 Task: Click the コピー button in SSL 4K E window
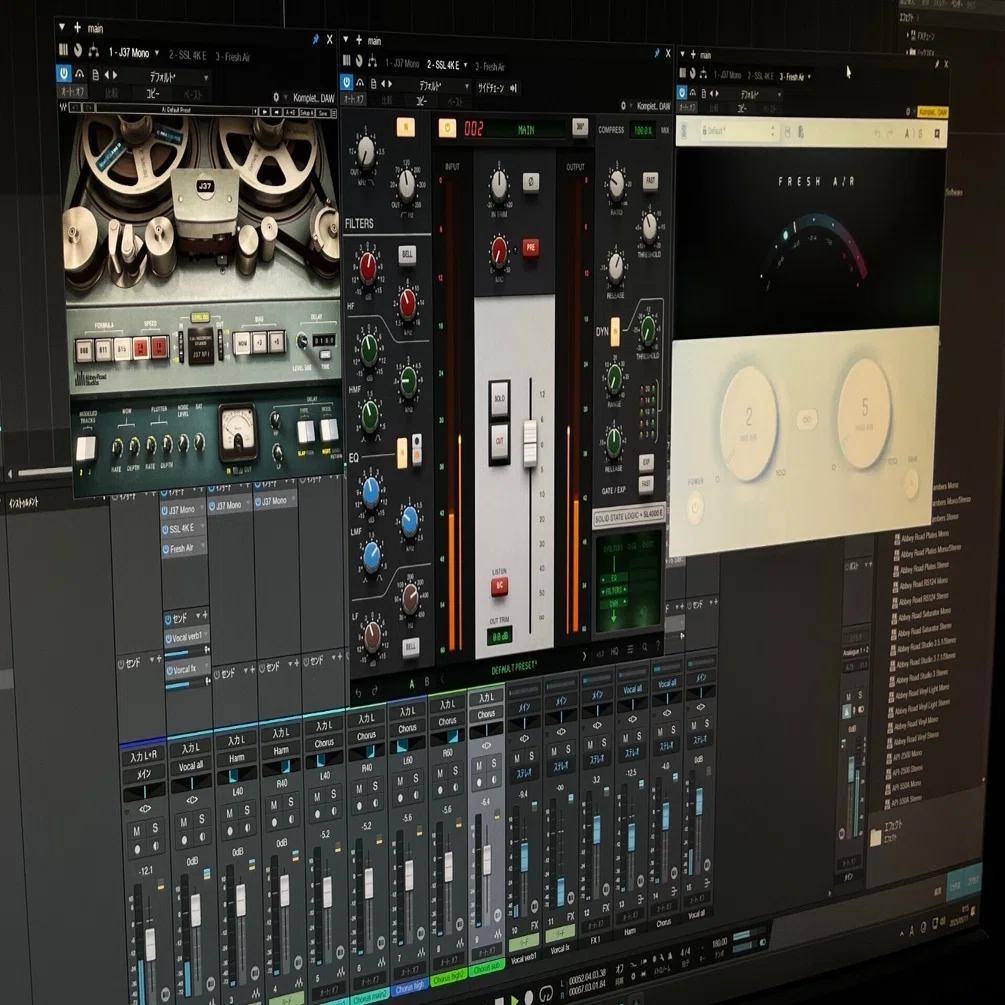pos(421,101)
